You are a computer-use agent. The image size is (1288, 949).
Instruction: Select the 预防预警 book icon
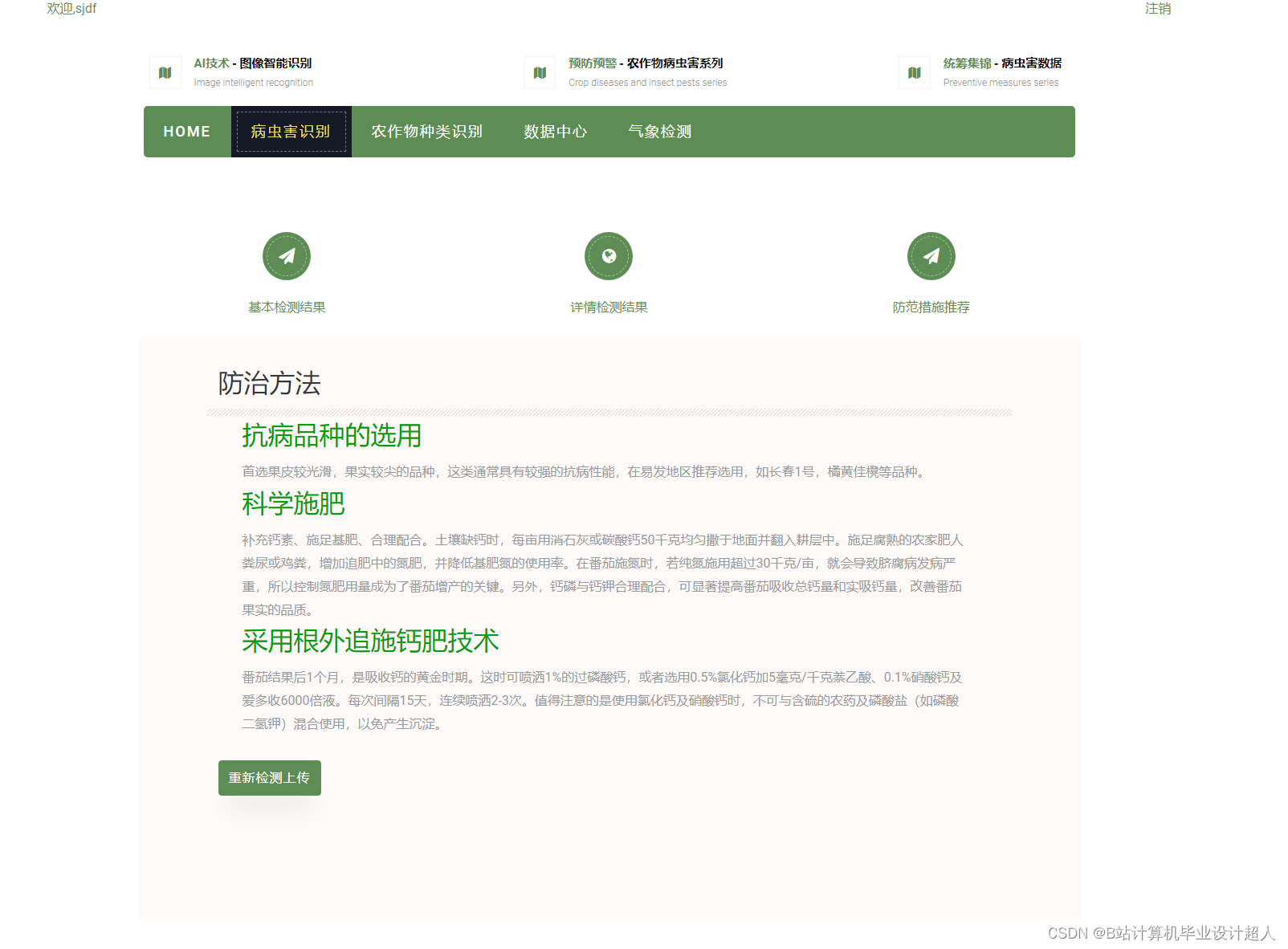click(539, 71)
